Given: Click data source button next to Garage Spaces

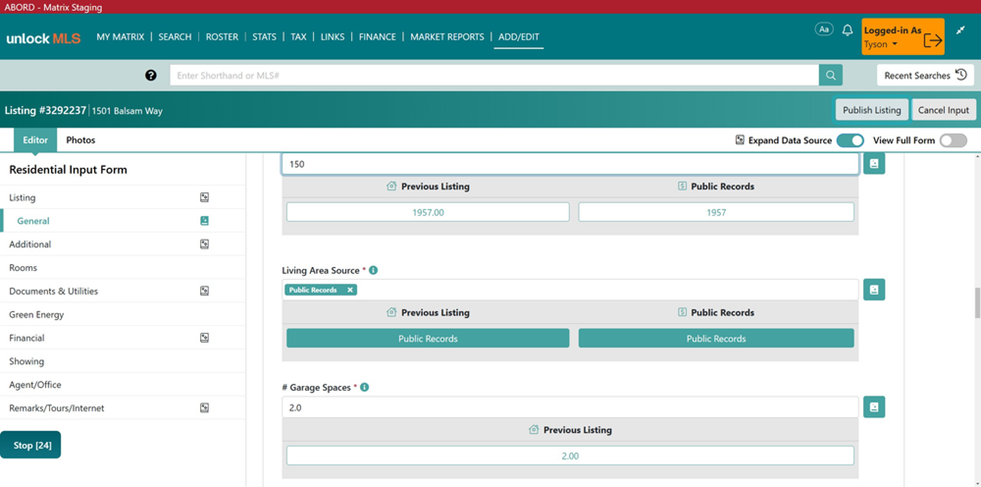Looking at the screenshot, I should (x=874, y=407).
